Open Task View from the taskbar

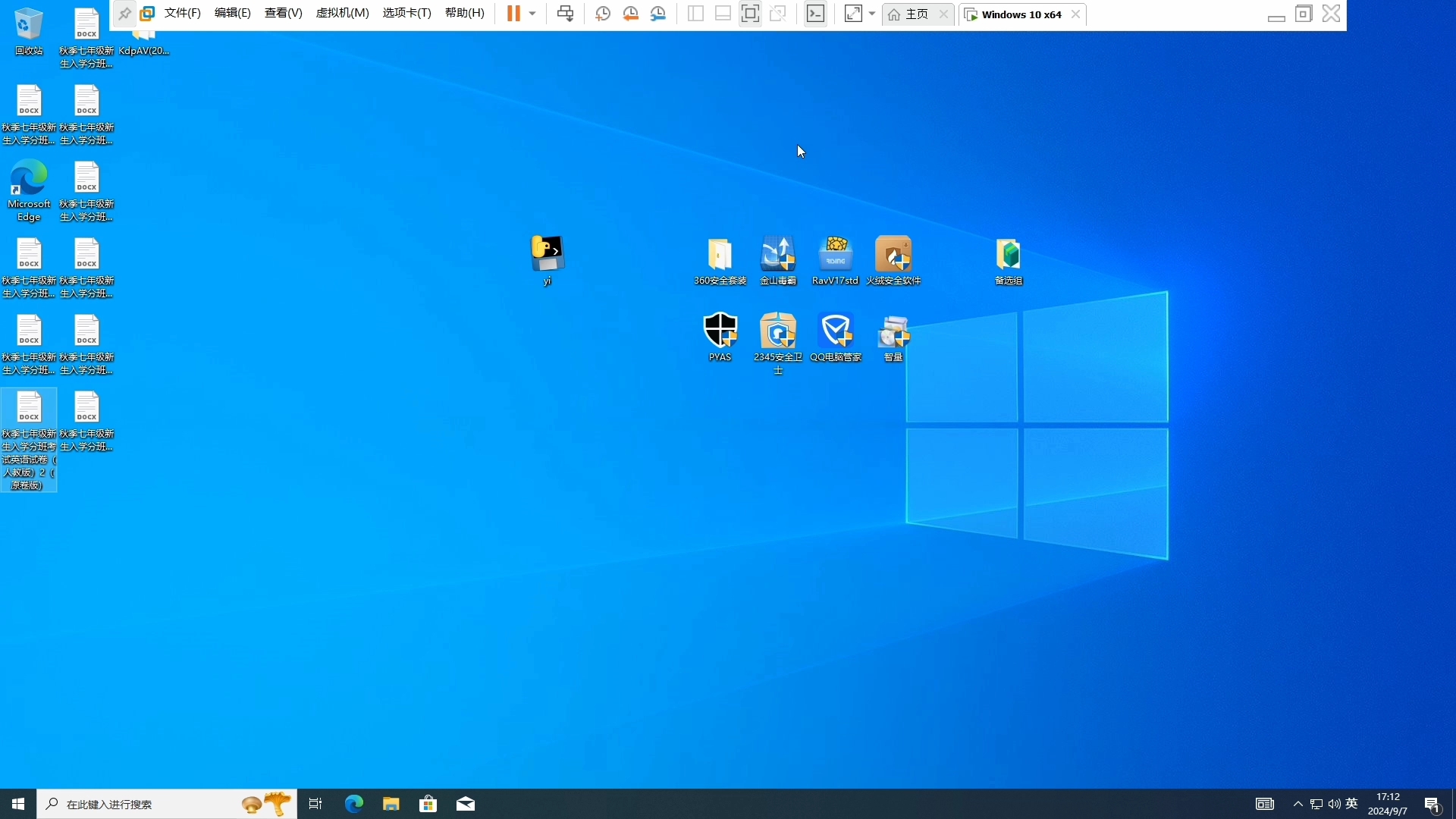pyautogui.click(x=315, y=804)
